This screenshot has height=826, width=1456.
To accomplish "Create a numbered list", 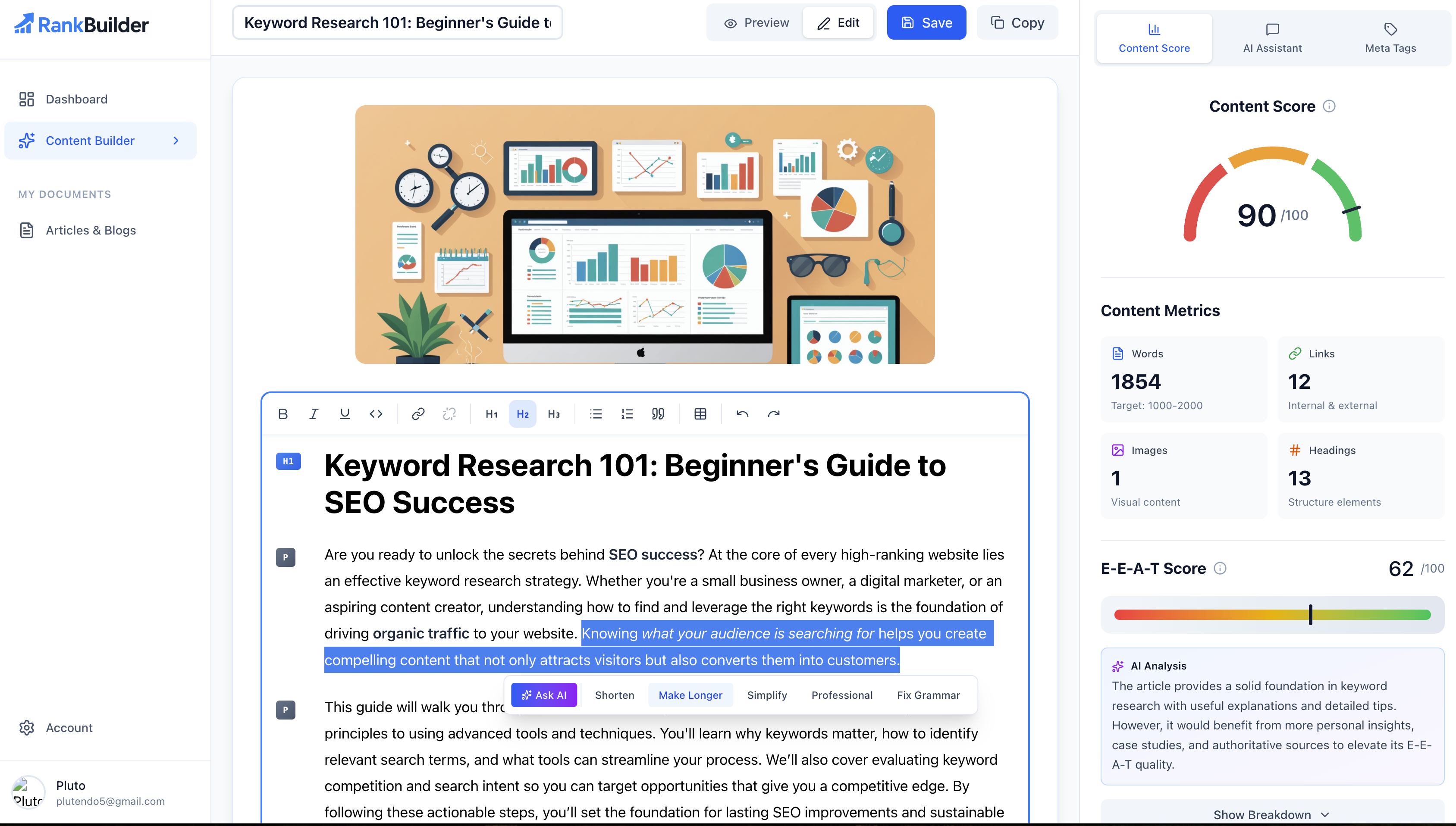I will pyautogui.click(x=627, y=414).
